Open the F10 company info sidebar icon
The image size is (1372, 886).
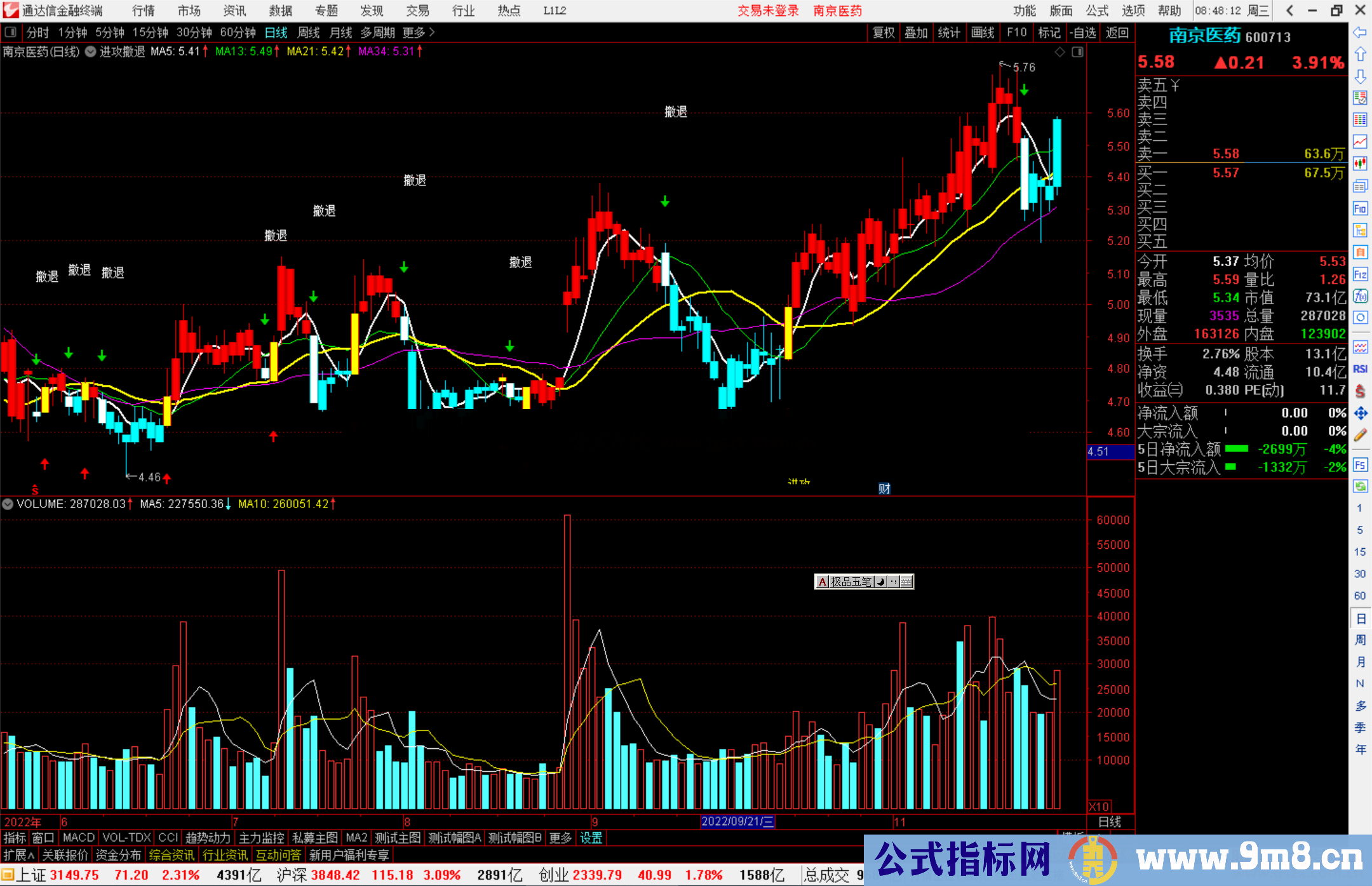point(1360,208)
